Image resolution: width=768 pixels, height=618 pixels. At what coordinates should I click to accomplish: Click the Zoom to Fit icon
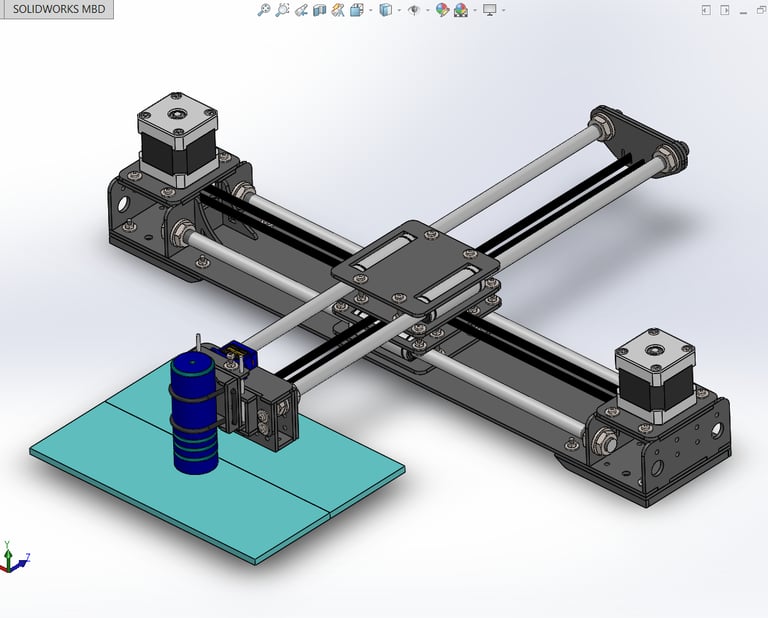[264, 10]
